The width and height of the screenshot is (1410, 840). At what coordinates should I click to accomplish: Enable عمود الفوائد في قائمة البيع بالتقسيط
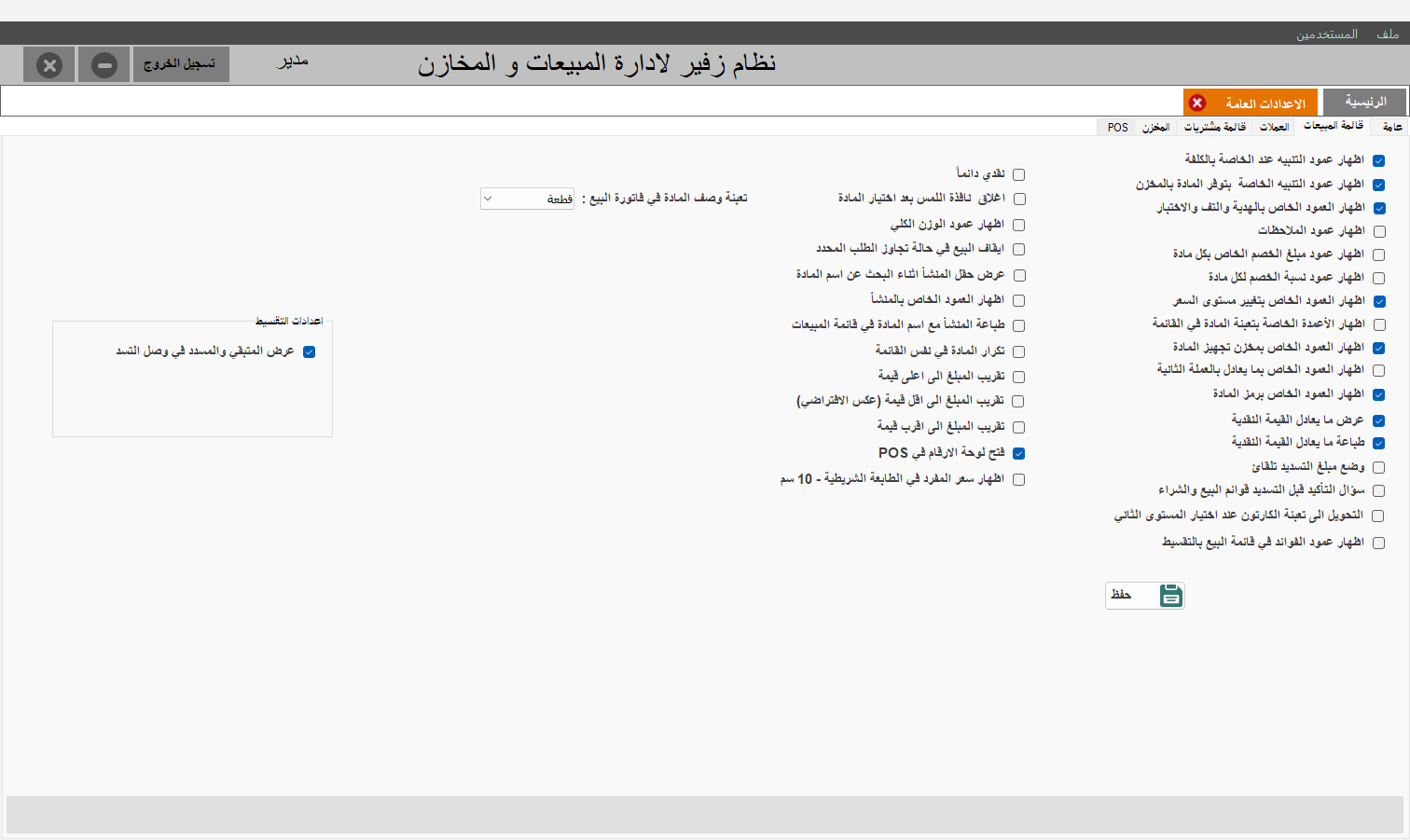[1378, 543]
